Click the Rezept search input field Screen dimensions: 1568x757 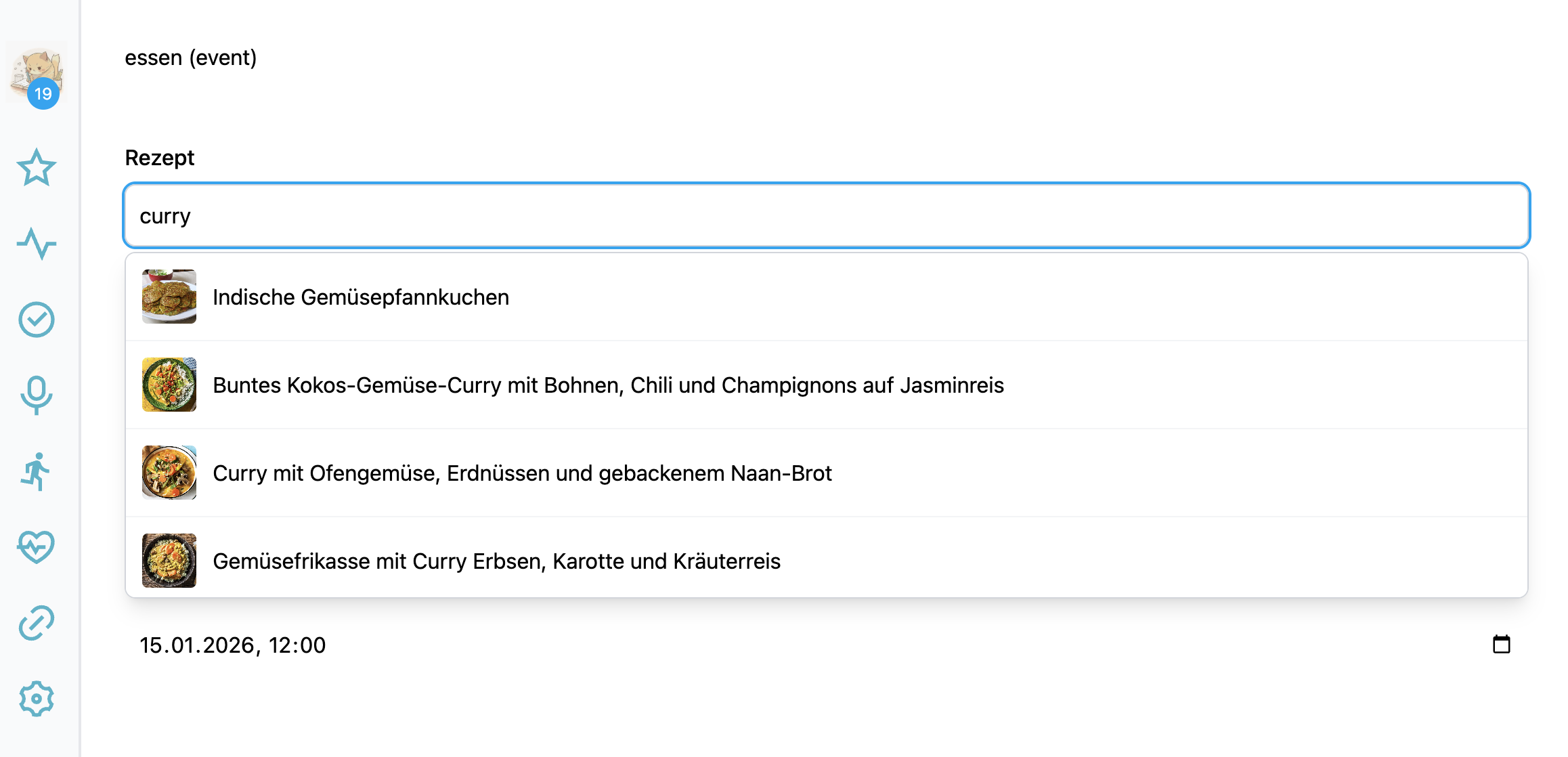[826, 216]
